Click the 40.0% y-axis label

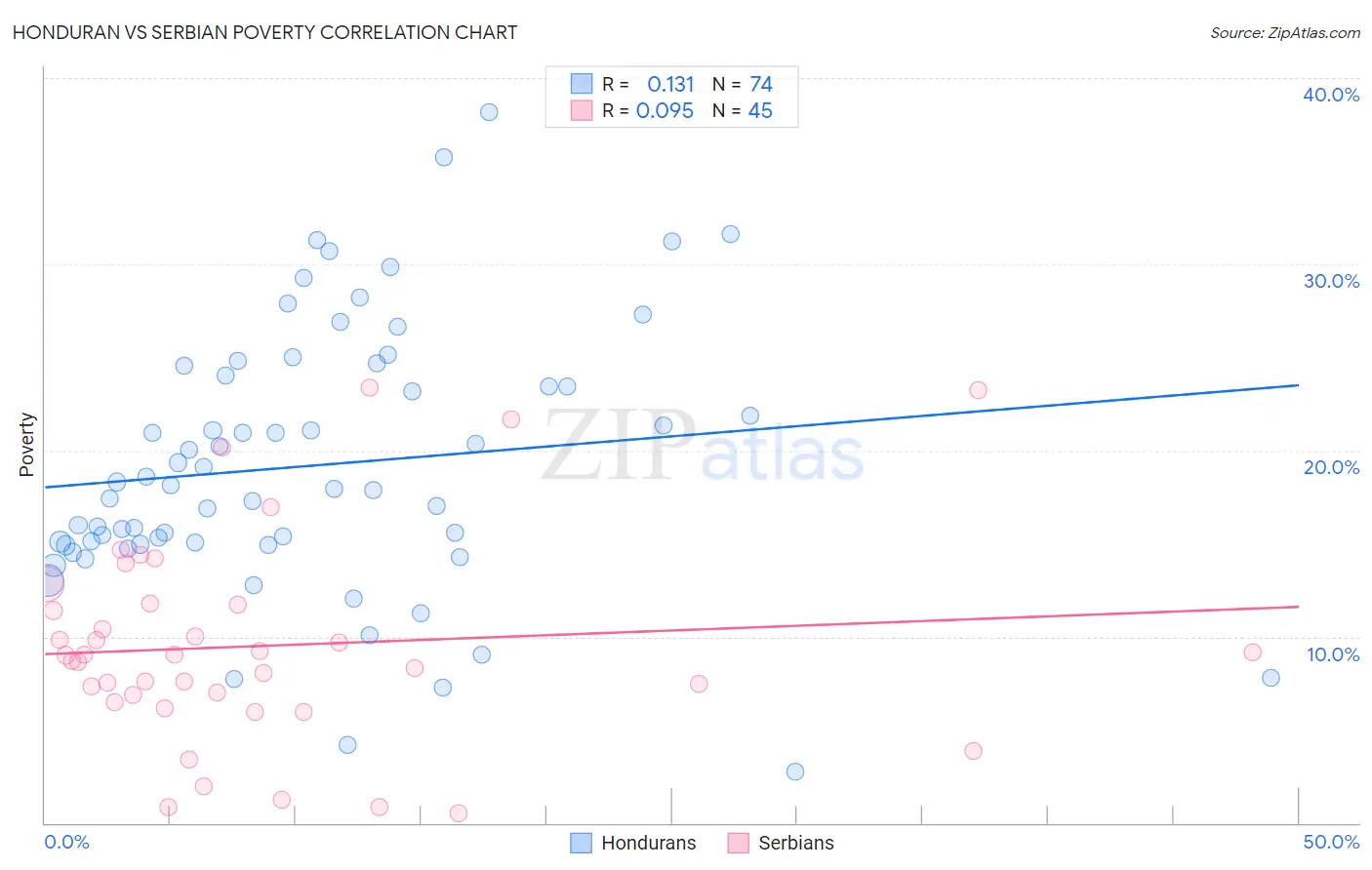tap(1331, 95)
